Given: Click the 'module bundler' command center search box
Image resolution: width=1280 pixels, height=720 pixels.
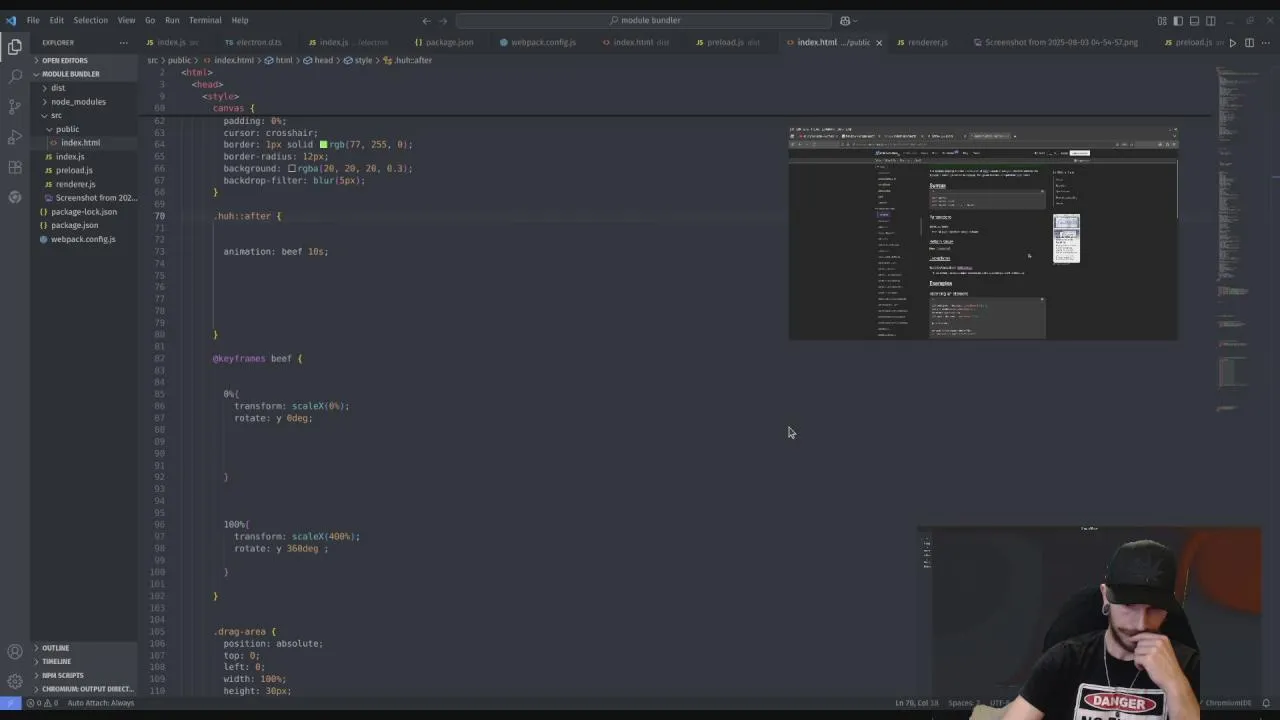Looking at the screenshot, I should 644,20.
